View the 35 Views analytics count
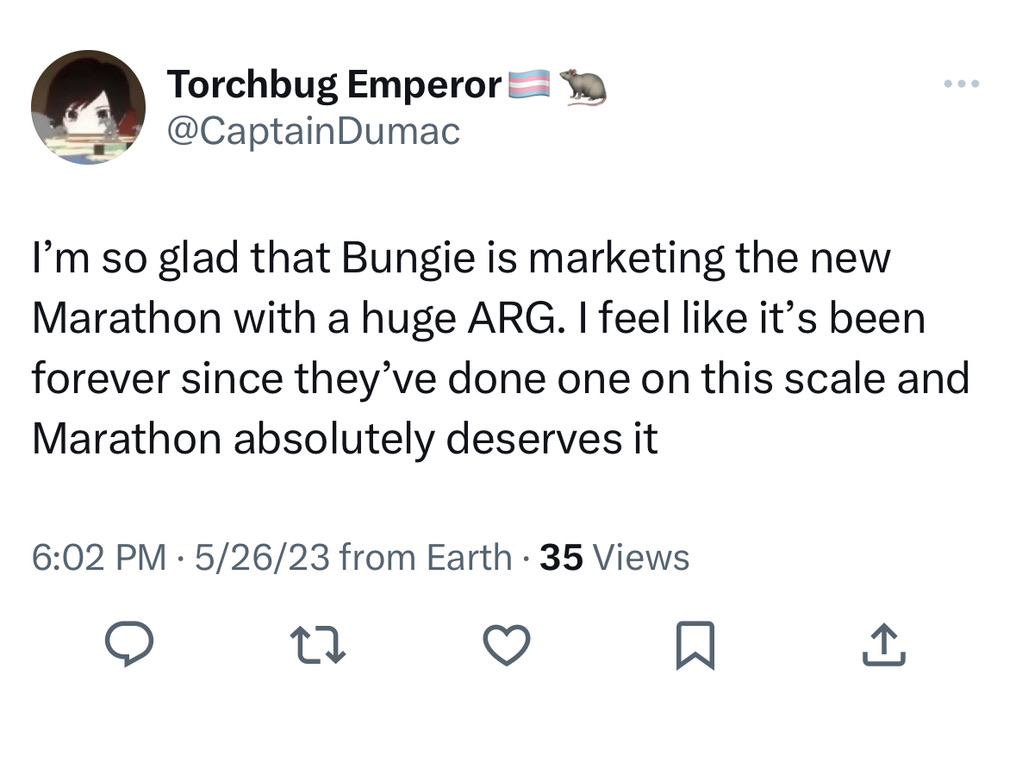Image resolution: width=1016 pixels, height=775 pixels. tap(614, 557)
